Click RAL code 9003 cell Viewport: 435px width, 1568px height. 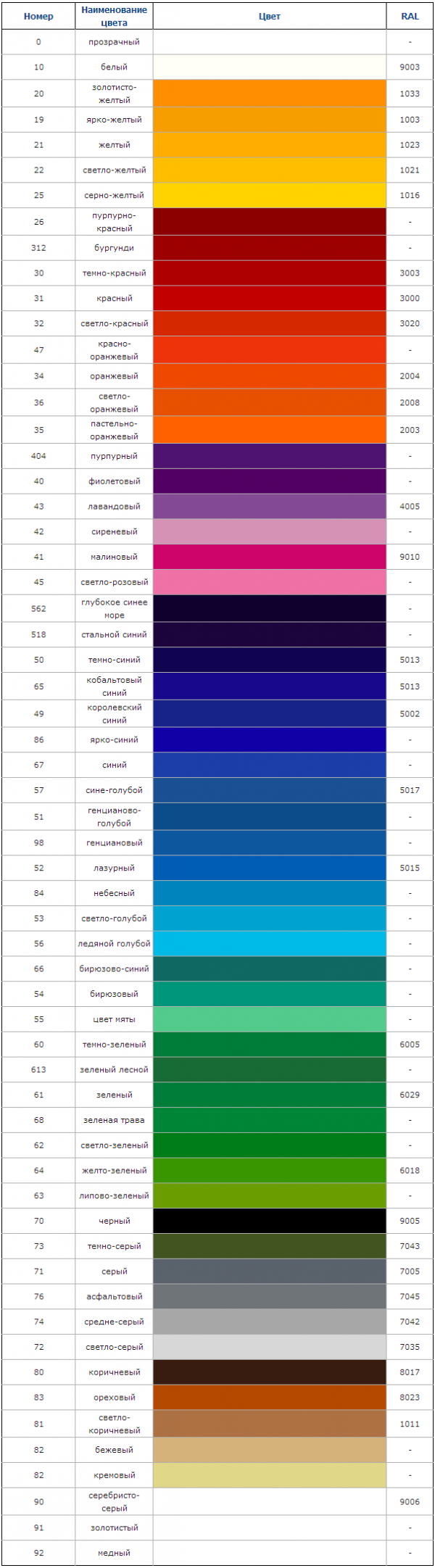click(410, 67)
